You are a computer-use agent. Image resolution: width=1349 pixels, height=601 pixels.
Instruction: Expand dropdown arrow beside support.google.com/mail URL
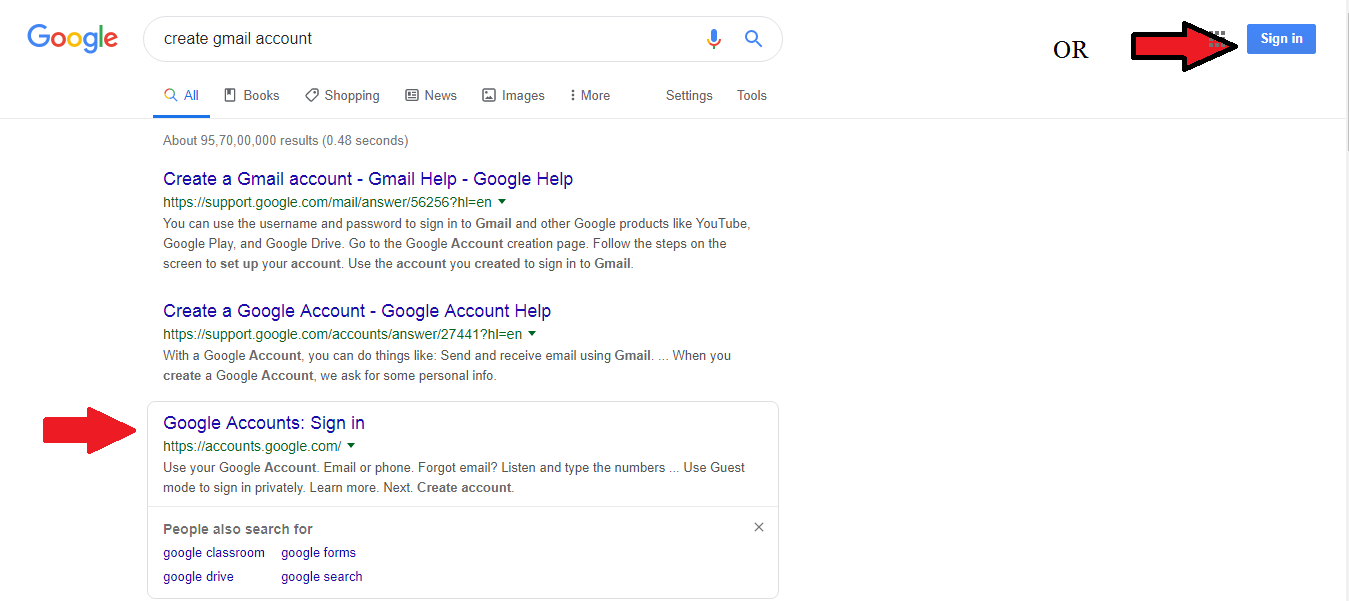click(x=502, y=202)
